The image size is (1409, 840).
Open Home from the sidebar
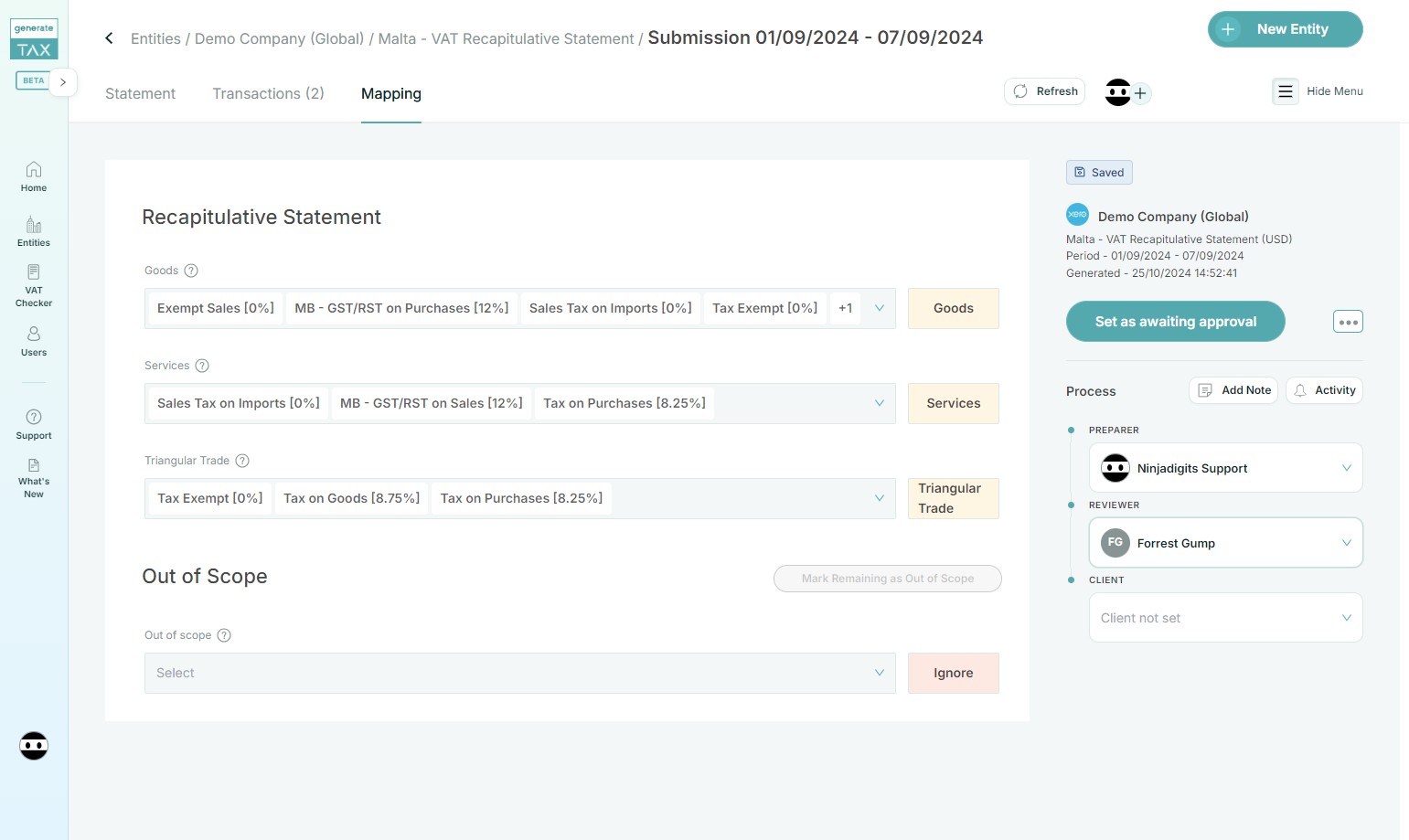coord(34,176)
